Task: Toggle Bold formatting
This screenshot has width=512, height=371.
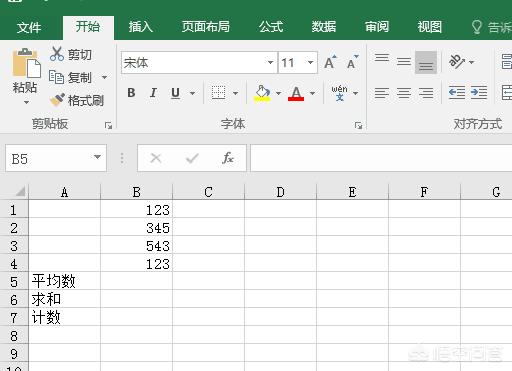Action: 131,93
